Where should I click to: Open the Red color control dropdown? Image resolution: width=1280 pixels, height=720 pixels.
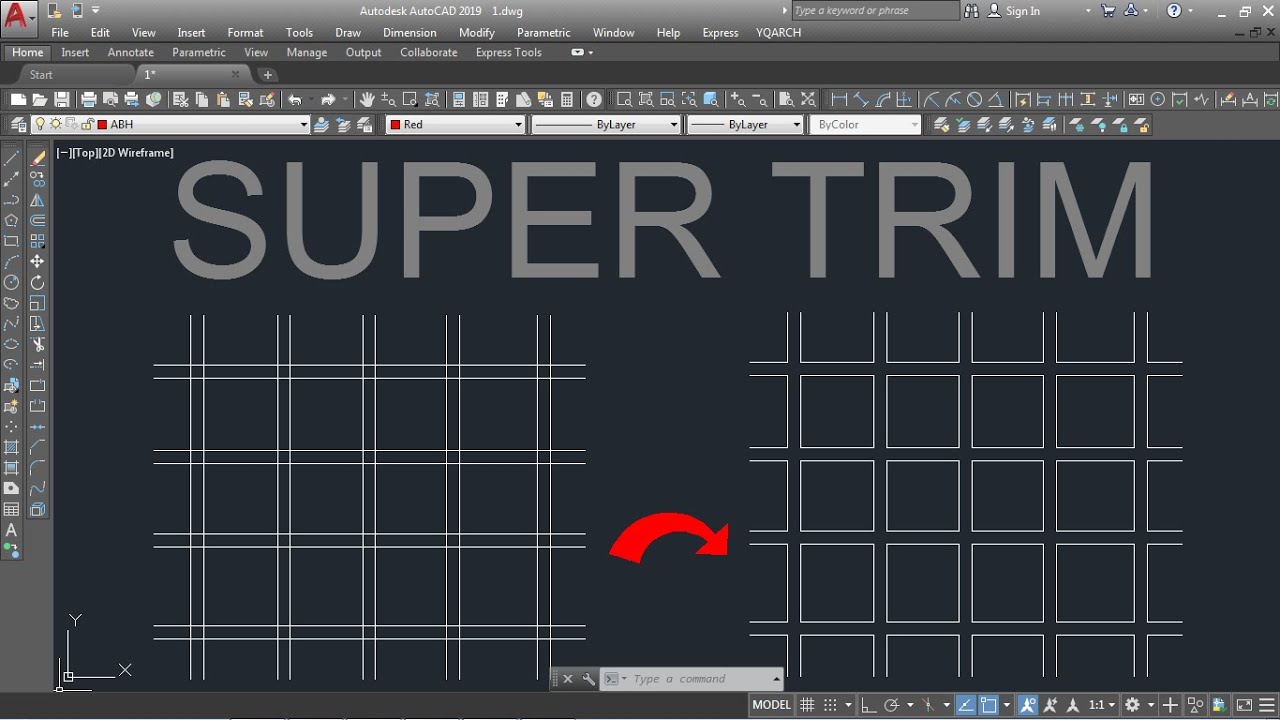[518, 125]
